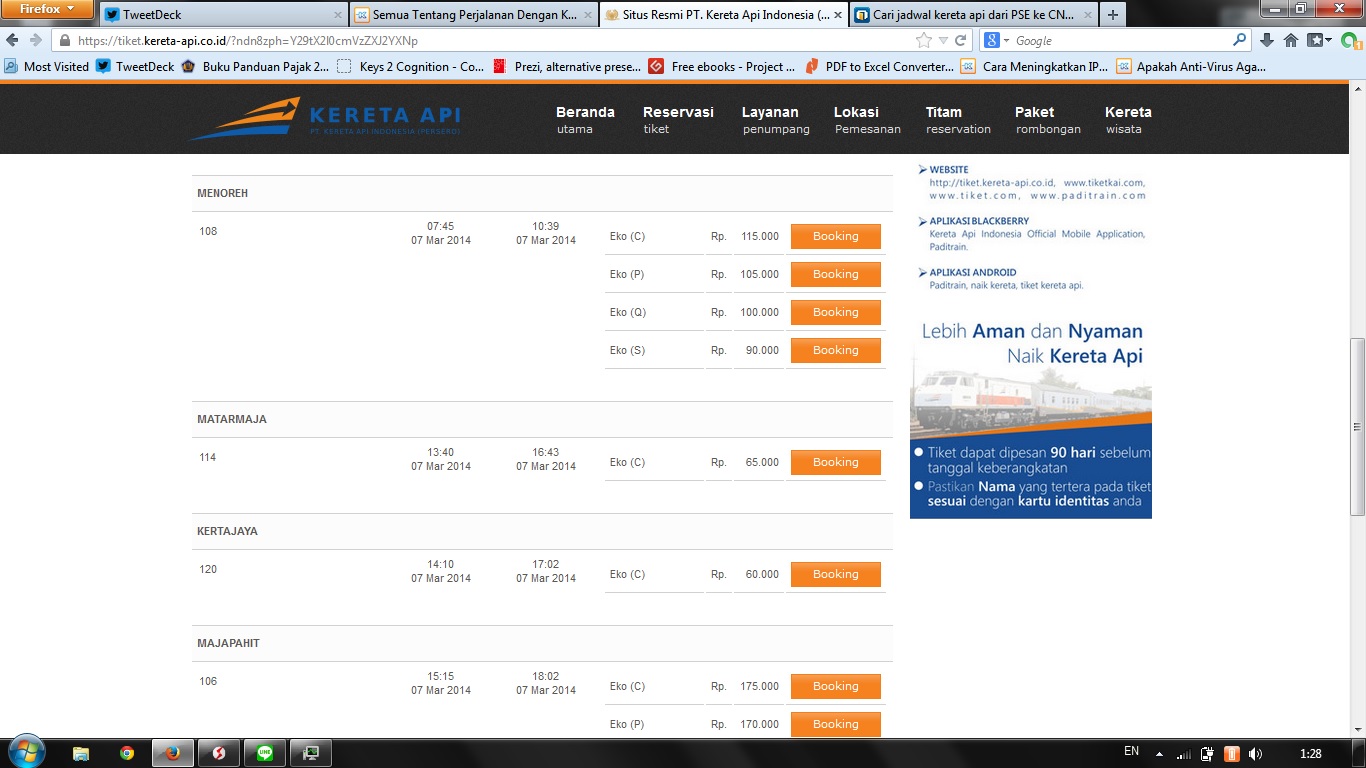Open the Downloads arrow icon

tap(1267, 40)
